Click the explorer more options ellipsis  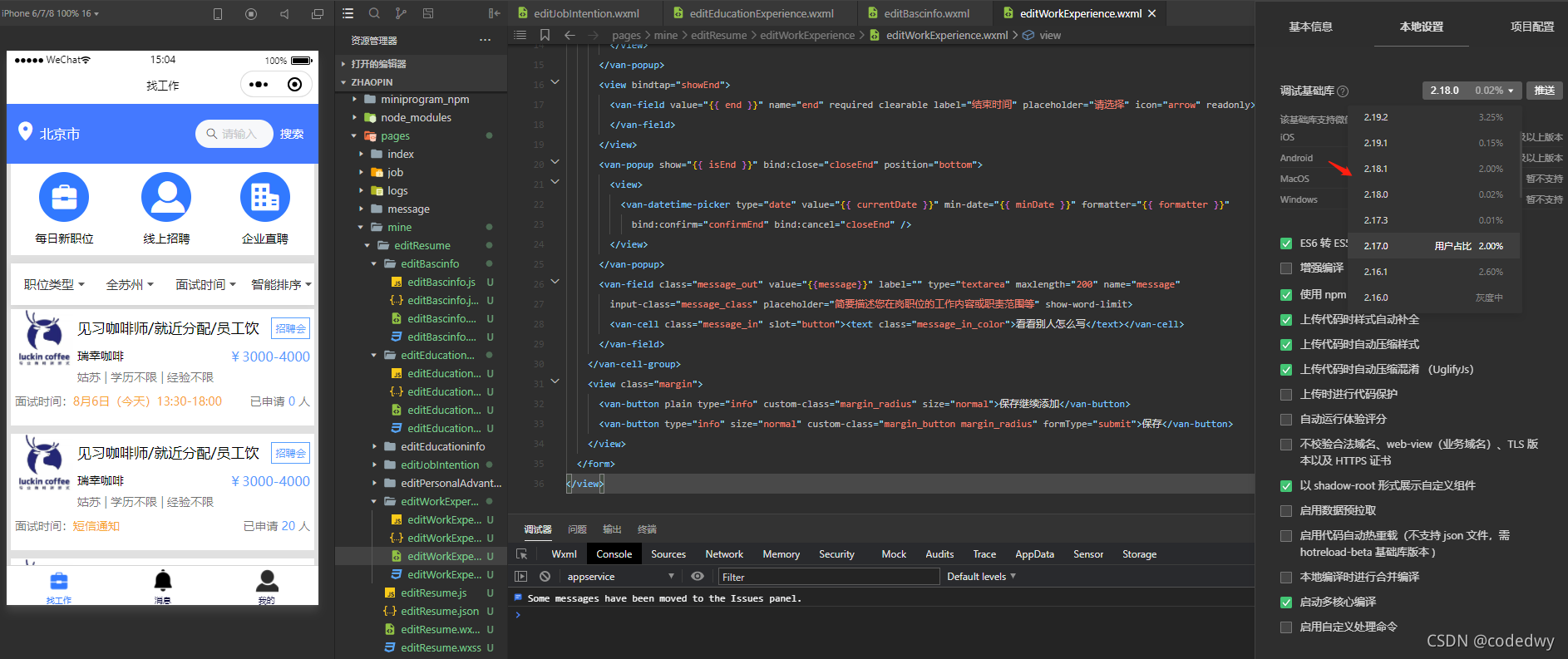pyautogui.click(x=485, y=40)
